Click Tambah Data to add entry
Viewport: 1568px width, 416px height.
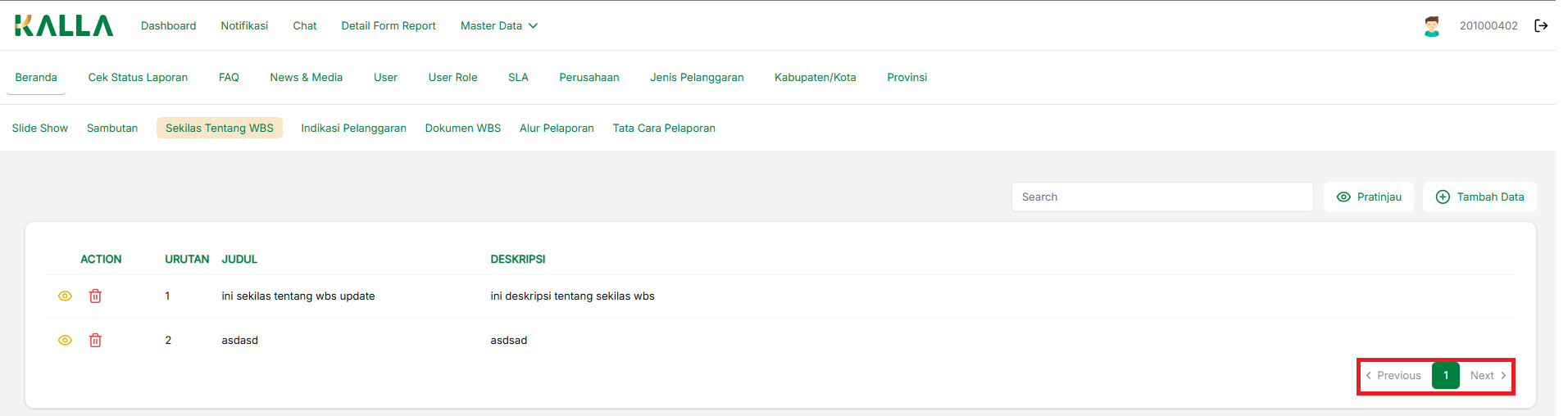coord(1479,197)
